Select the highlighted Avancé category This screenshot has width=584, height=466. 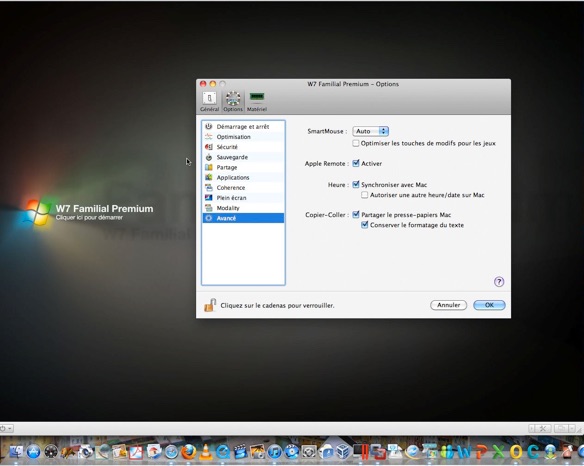[243, 218]
